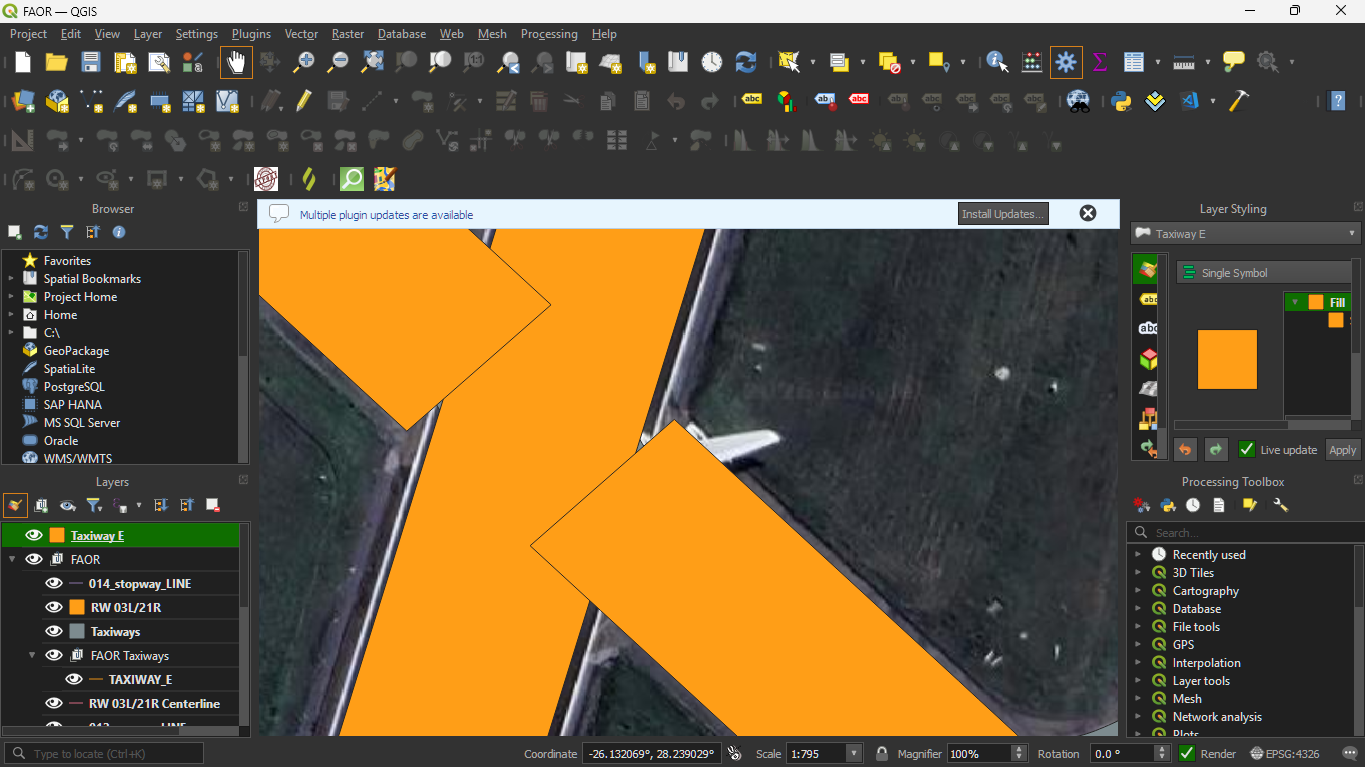Click the Save Project floppy icon
This screenshot has height=767, width=1365.
pyautogui.click(x=91, y=62)
